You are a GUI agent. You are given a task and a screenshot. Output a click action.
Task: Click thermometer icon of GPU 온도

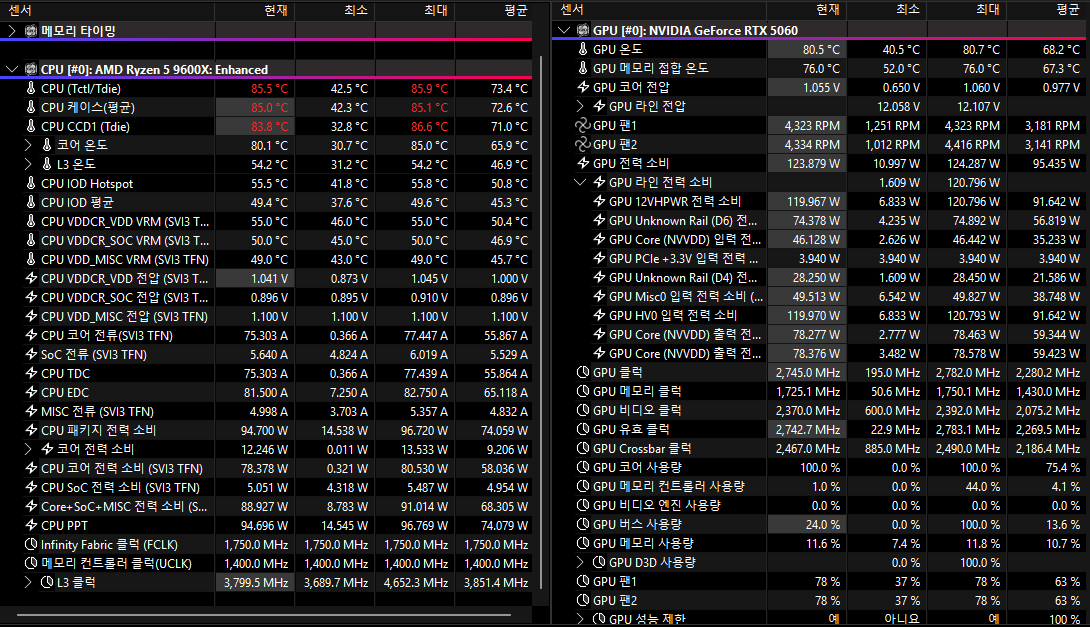click(583, 49)
